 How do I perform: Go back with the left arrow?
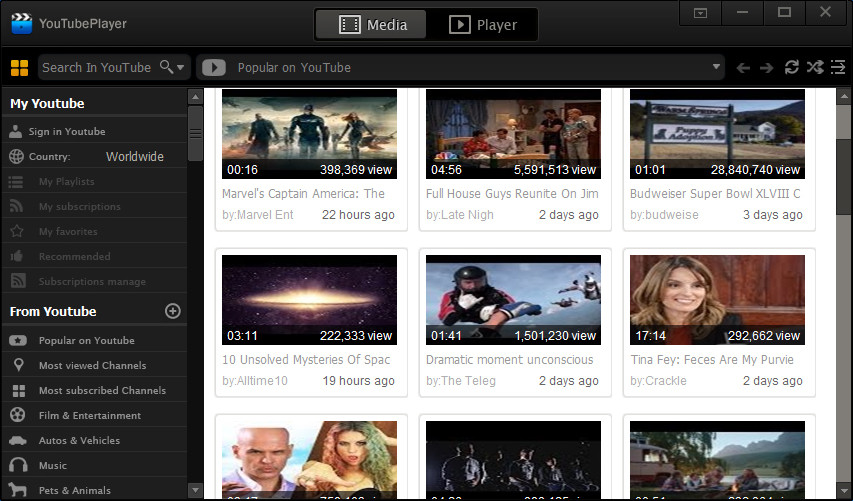coord(743,68)
